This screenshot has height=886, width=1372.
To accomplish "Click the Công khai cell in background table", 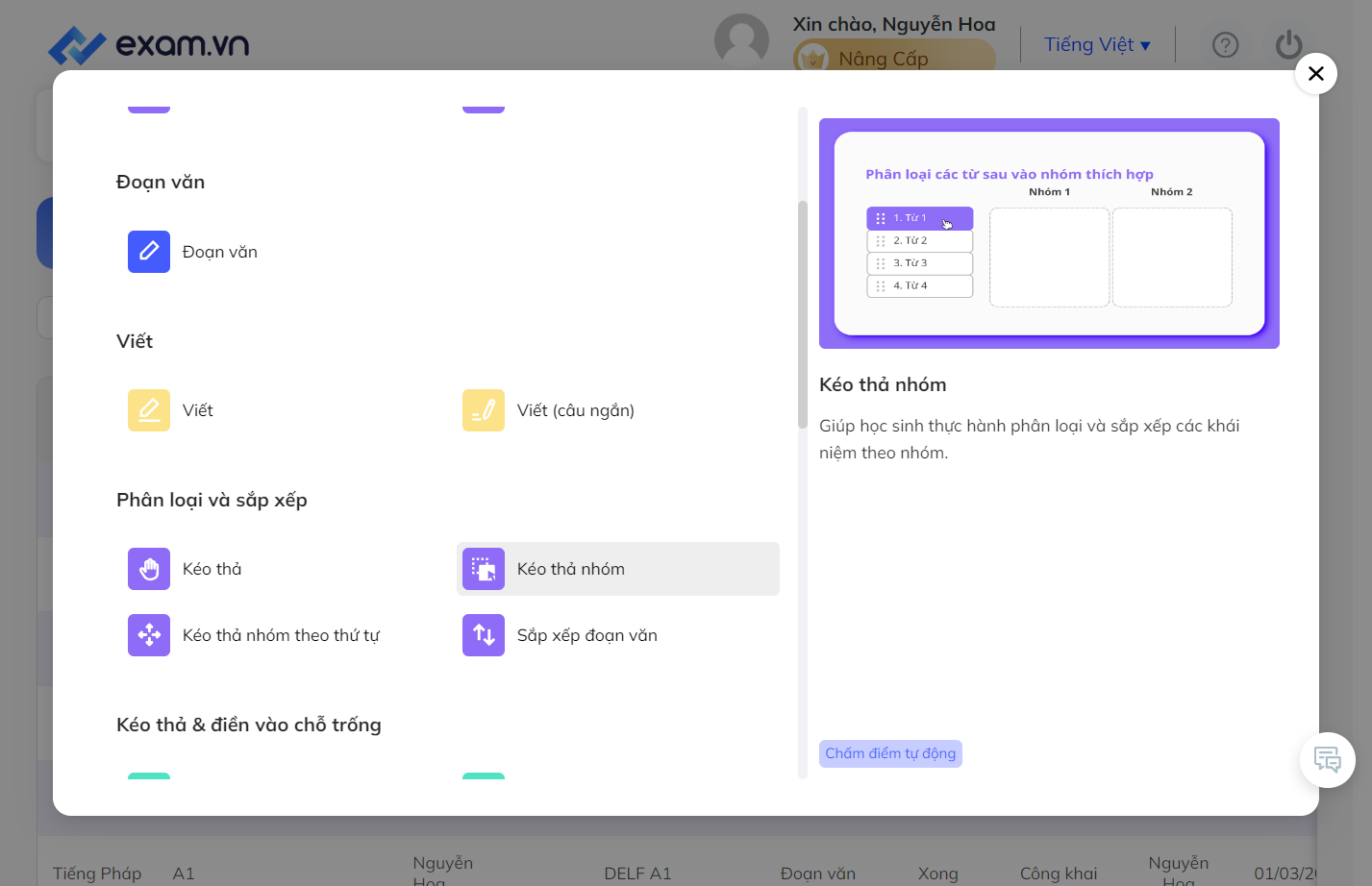I will click(1059, 874).
